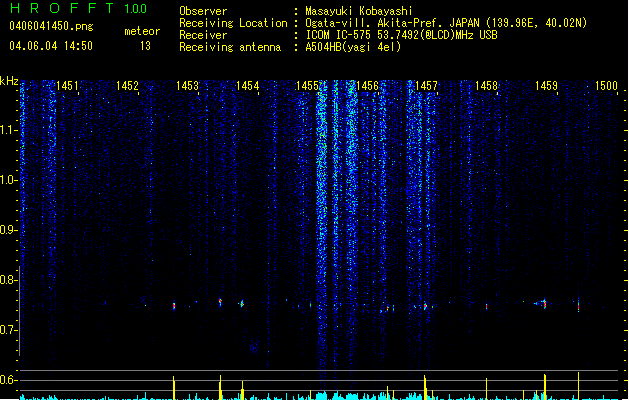629x400 pixels.
Task: Click the 1457 time axis label
Action: 426,85
